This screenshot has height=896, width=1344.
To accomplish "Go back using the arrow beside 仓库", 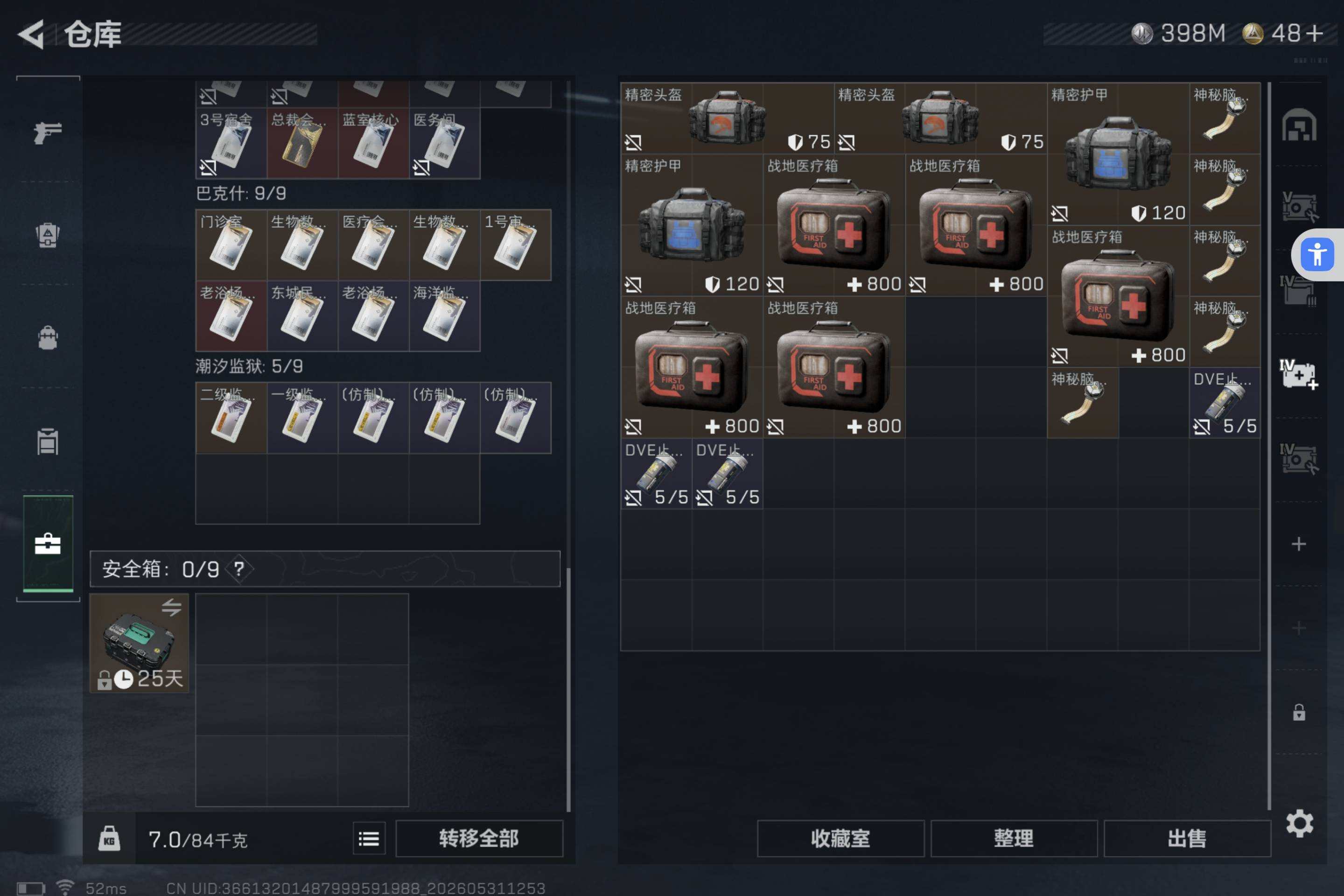I will pos(31,34).
